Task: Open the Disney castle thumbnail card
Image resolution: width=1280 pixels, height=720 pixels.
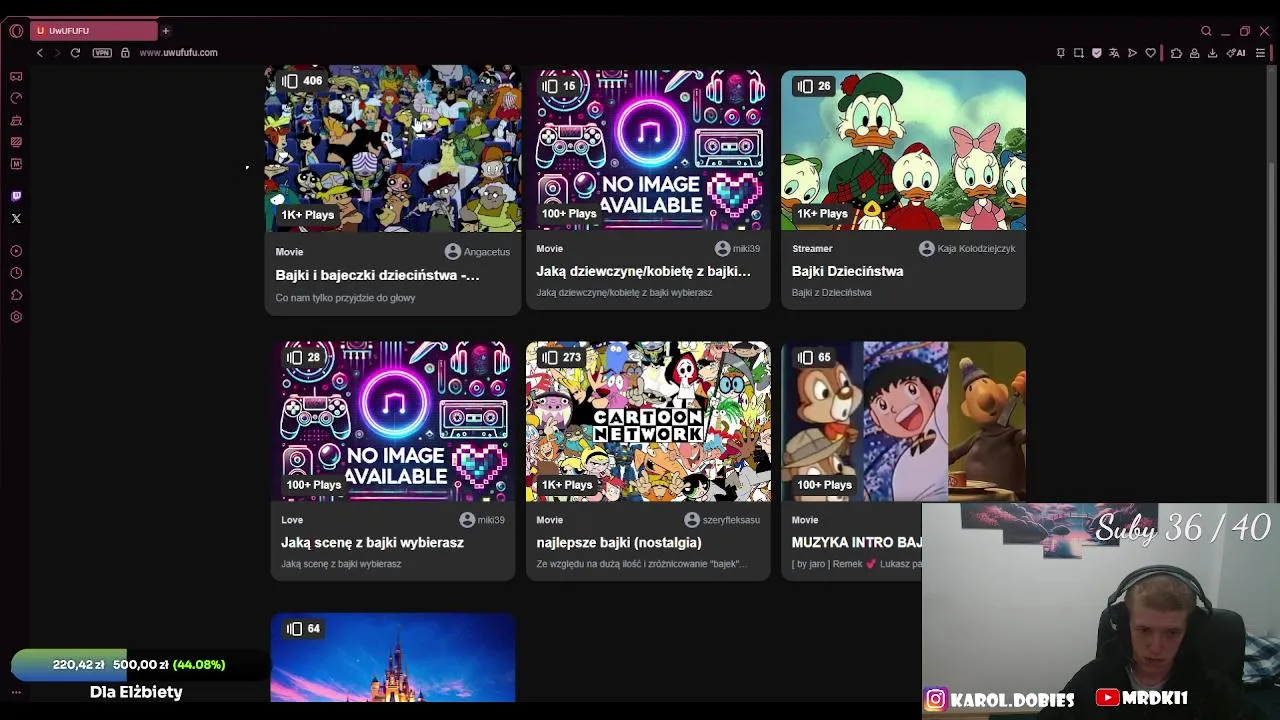Action: [393, 658]
